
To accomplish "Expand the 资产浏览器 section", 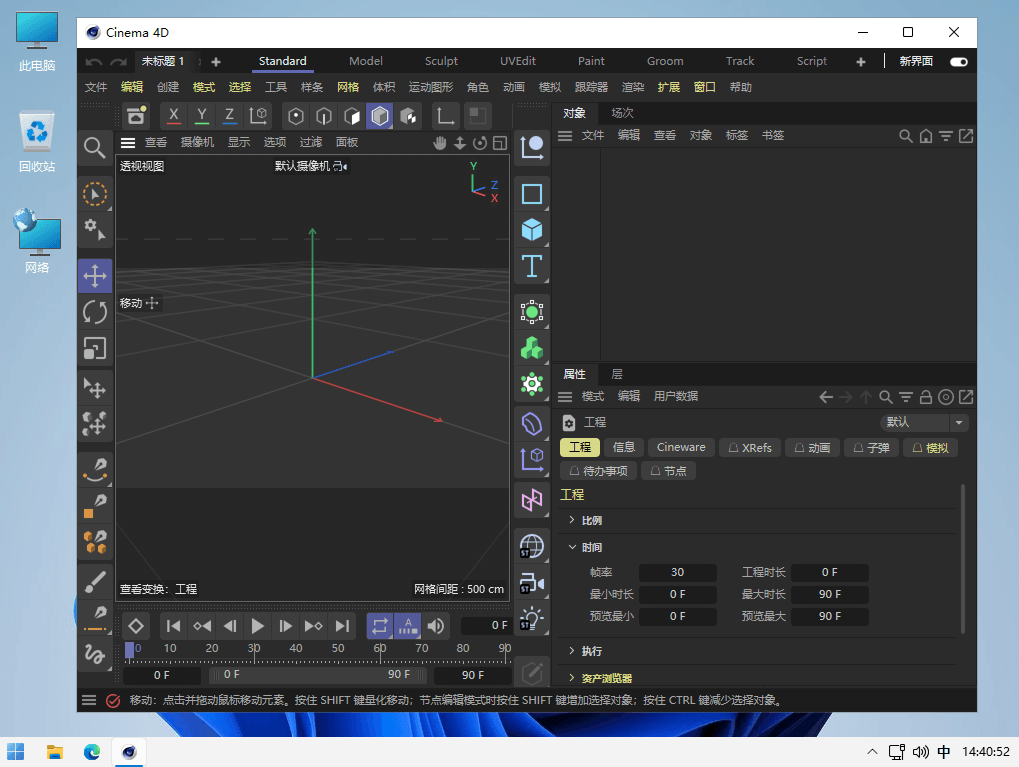I will coord(571,678).
